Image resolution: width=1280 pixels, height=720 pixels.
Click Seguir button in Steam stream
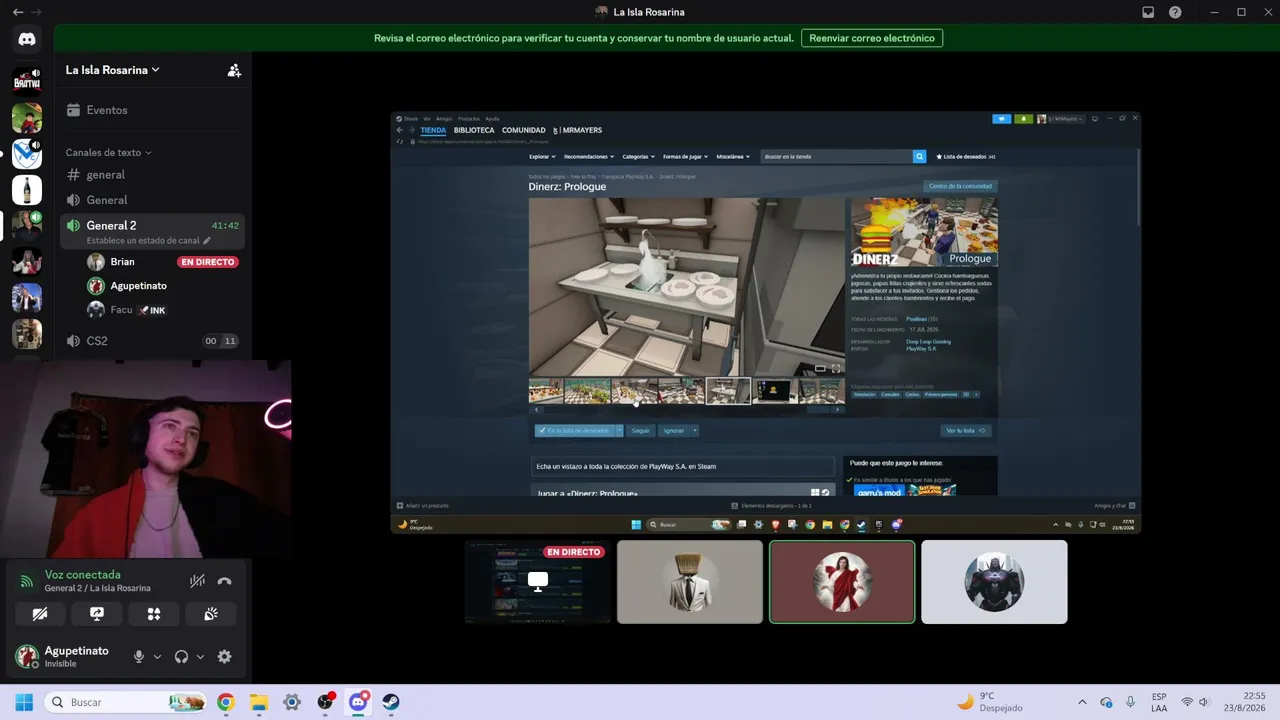click(x=641, y=431)
